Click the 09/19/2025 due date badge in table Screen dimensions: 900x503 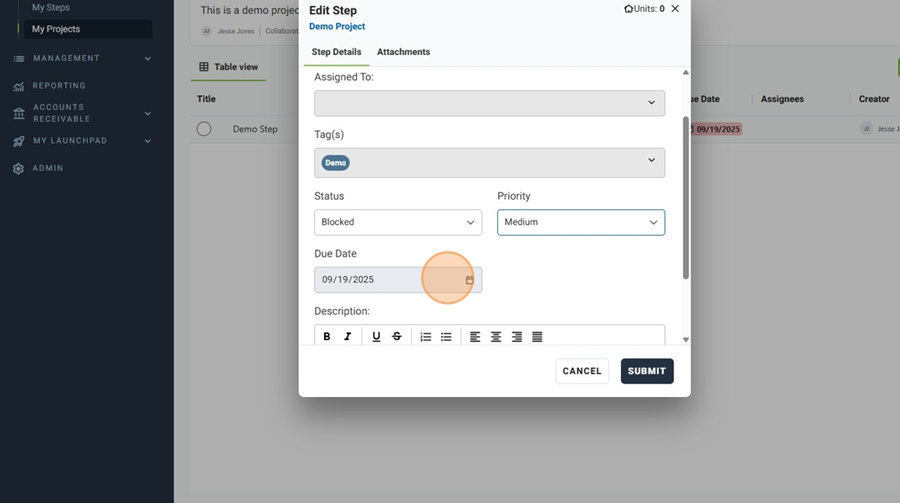pyautogui.click(x=716, y=129)
